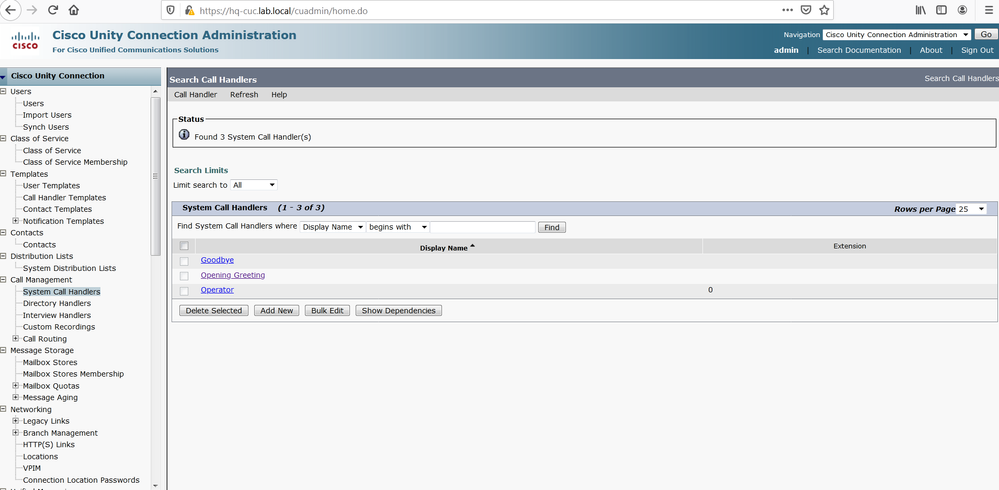
Task: Expand the Legacy Links node
Action: [16, 421]
